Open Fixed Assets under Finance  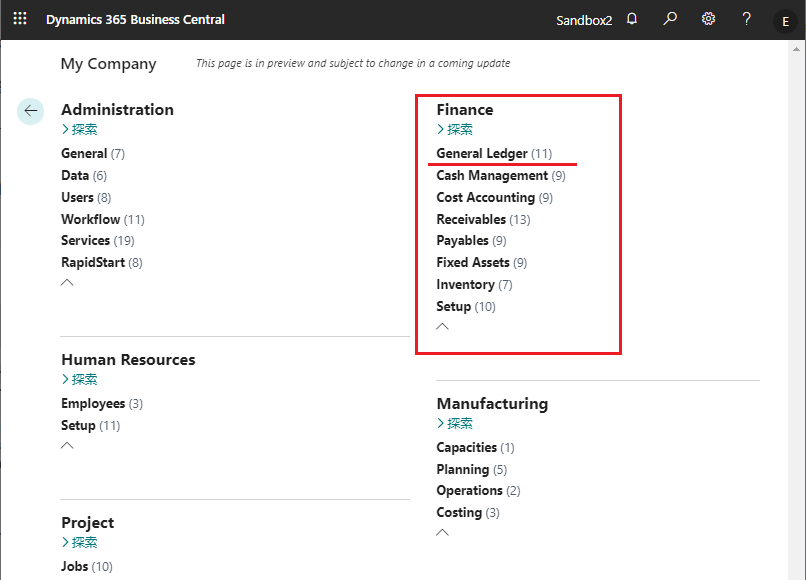click(482, 263)
